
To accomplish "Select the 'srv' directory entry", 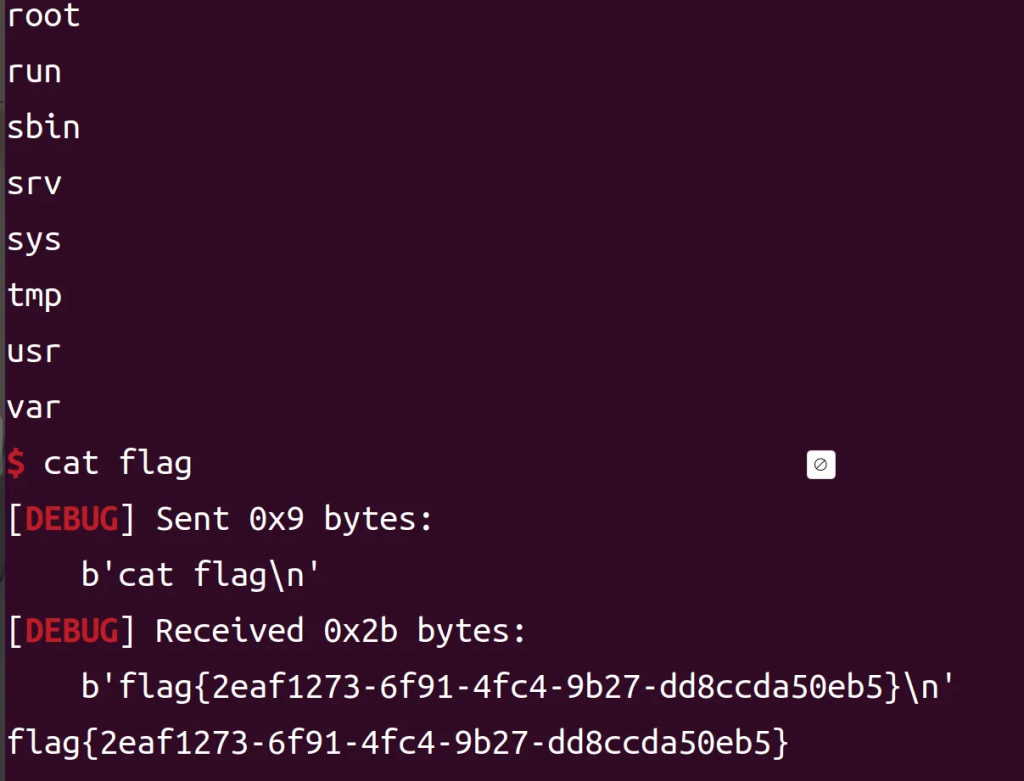I will point(34,184).
